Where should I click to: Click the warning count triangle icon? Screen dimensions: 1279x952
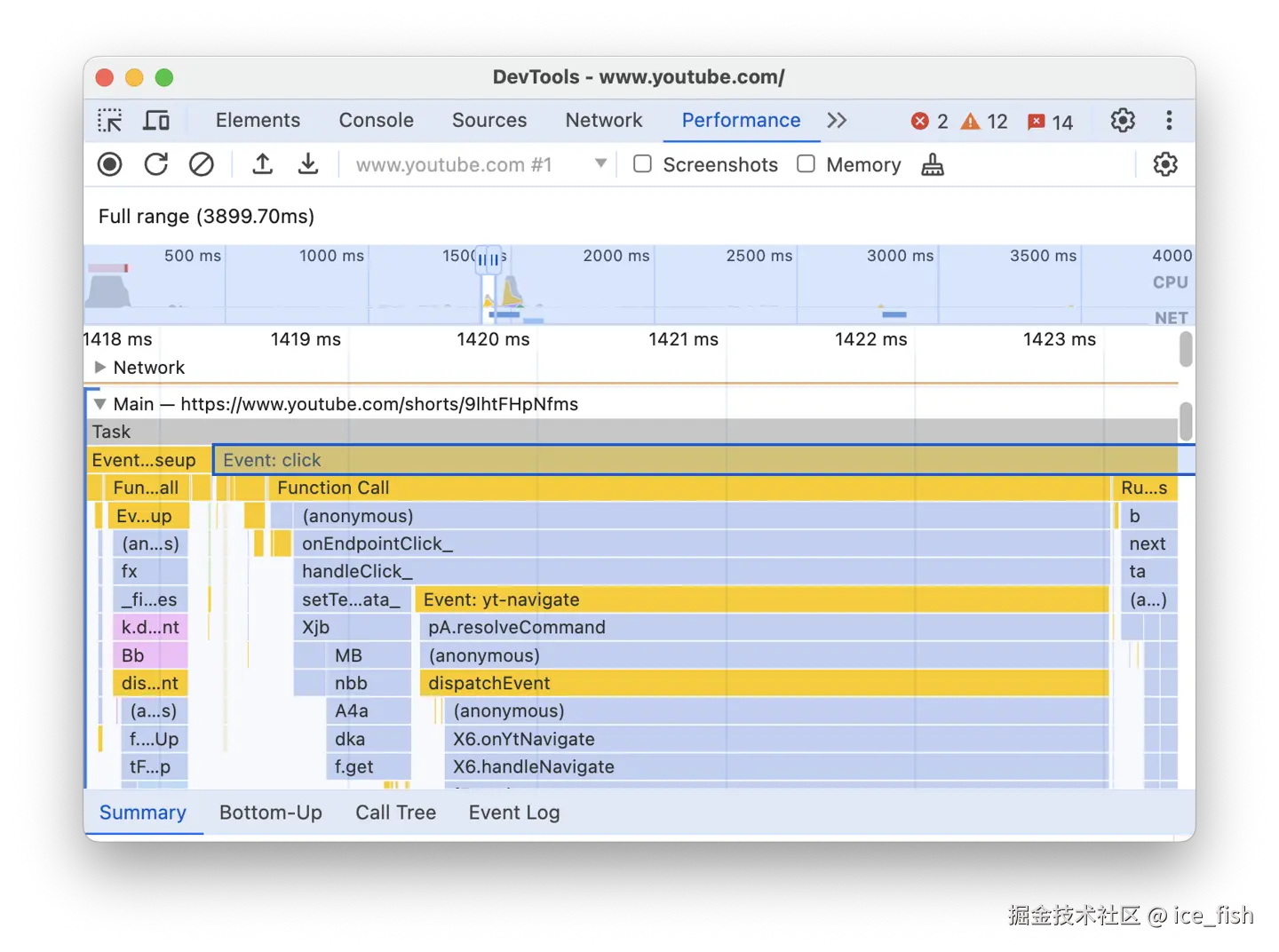971,121
